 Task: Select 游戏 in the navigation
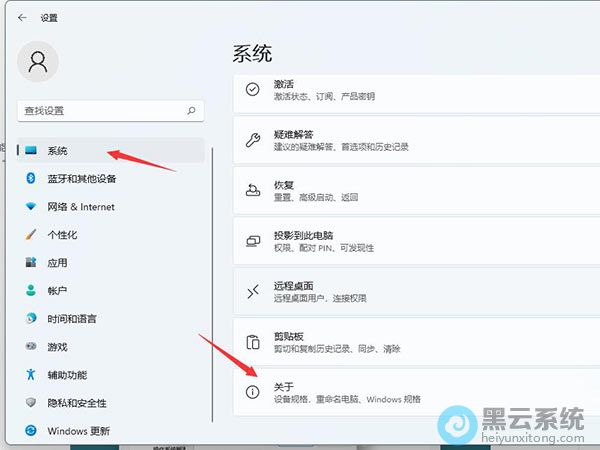tap(58, 346)
